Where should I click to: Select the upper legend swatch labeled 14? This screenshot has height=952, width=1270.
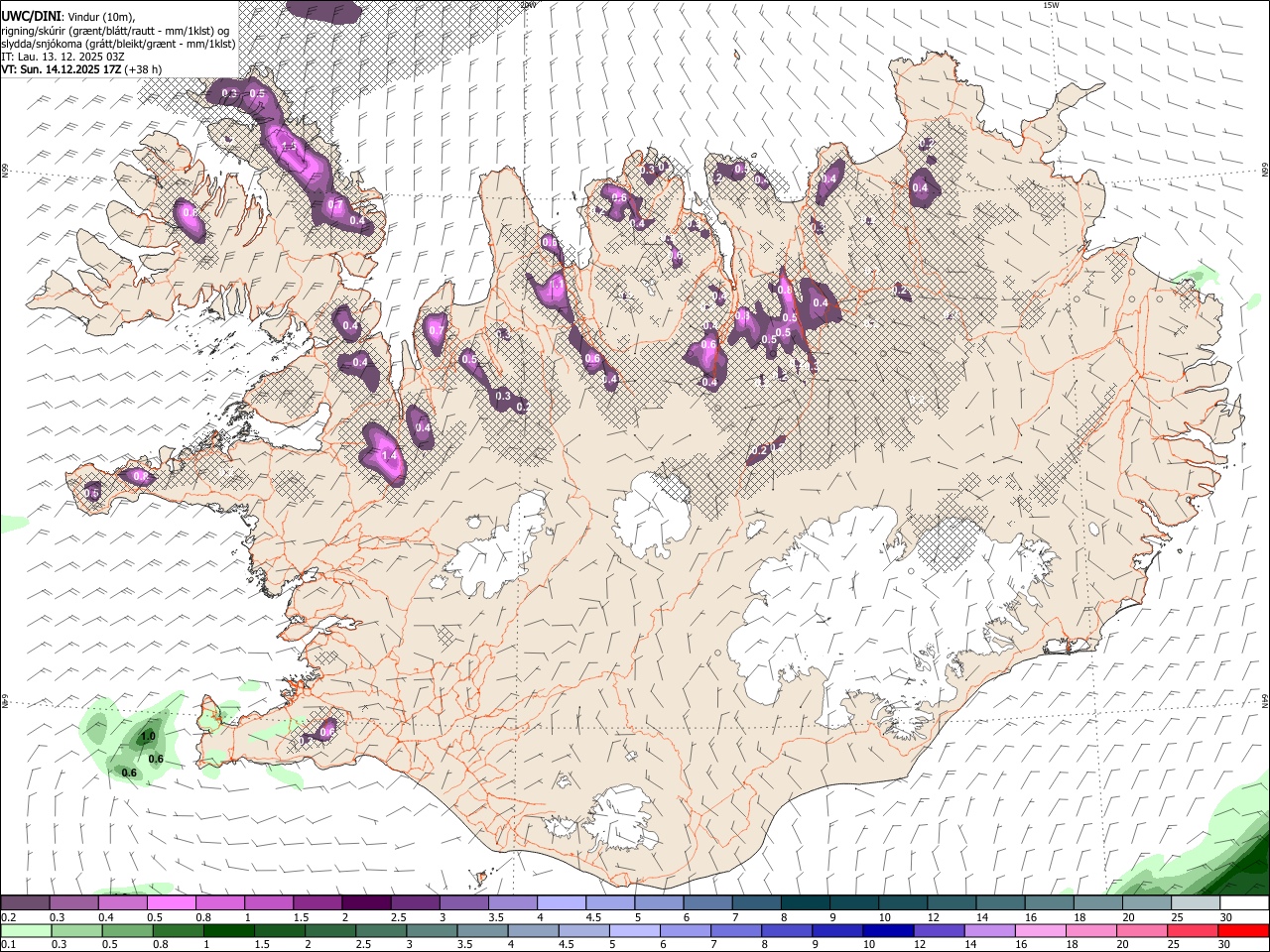[1000, 902]
